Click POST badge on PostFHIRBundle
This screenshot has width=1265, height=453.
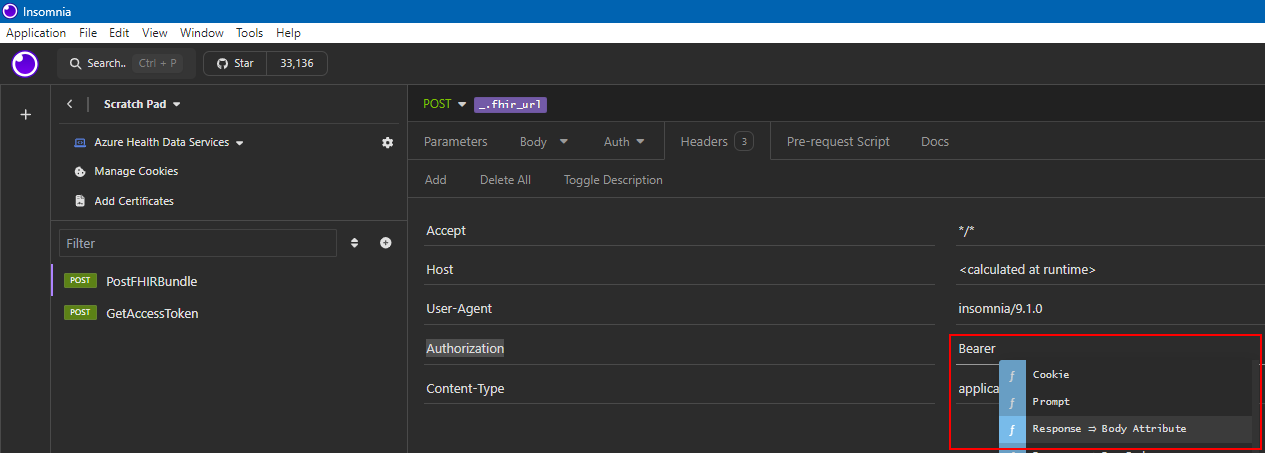coord(80,281)
